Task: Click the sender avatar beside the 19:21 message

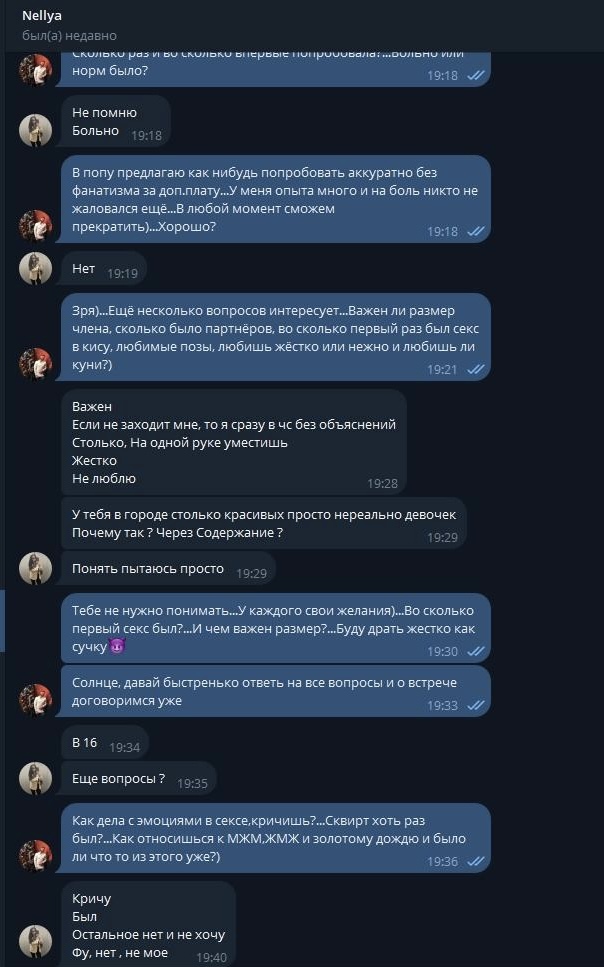Action: 36,364
